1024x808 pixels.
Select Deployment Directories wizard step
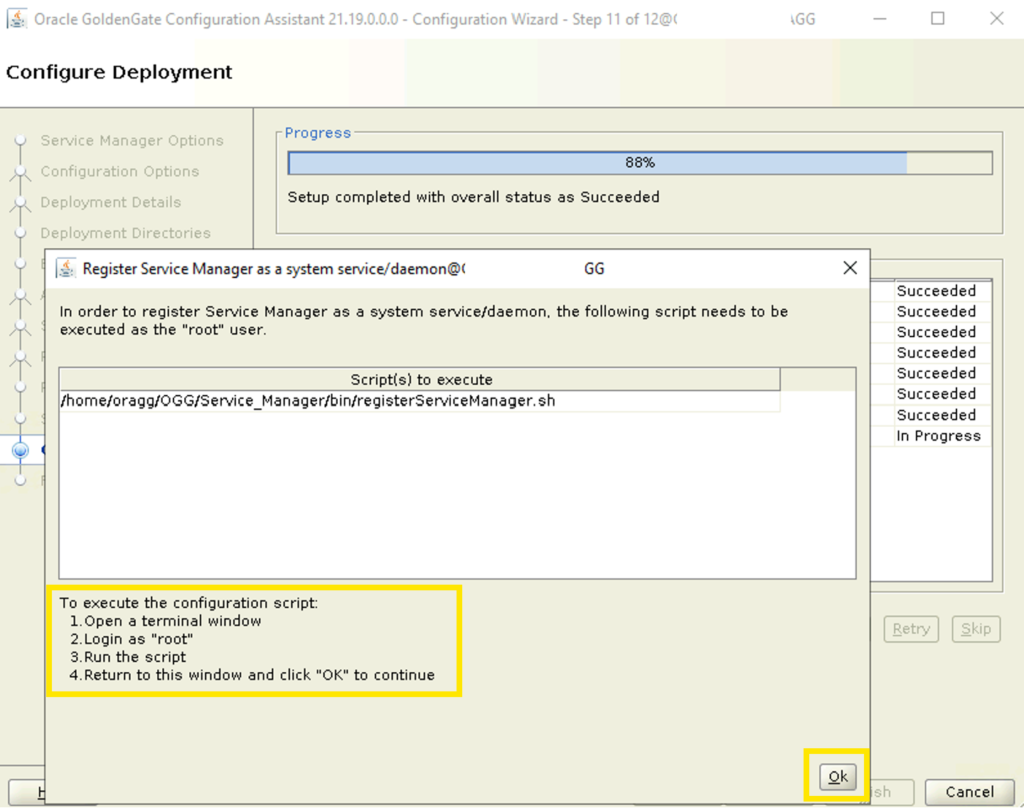pyautogui.click(x=125, y=233)
